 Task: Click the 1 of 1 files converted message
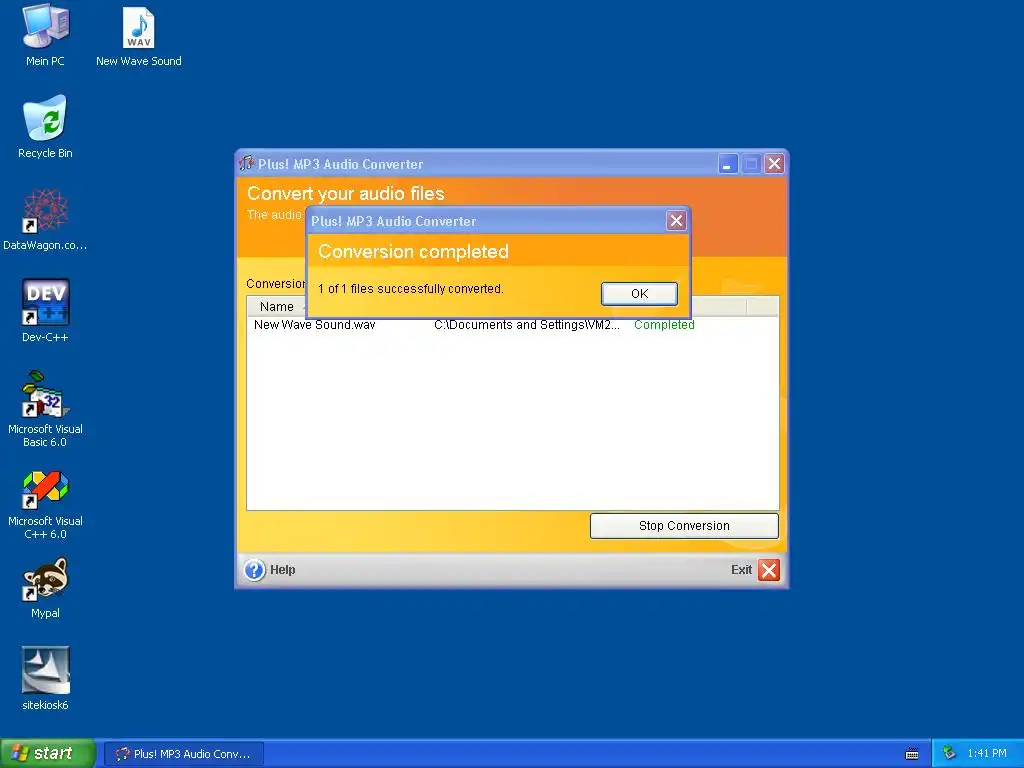pyautogui.click(x=411, y=289)
